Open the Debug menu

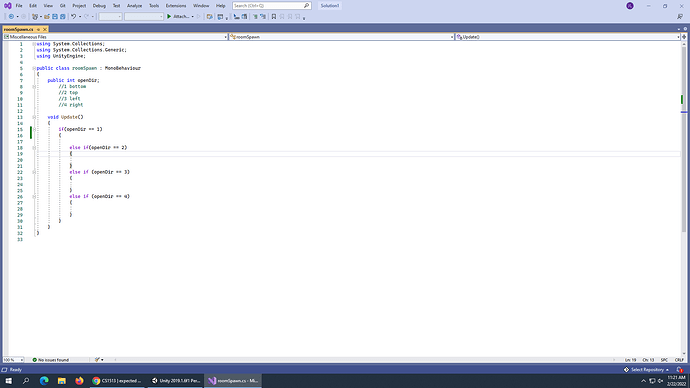point(99,6)
